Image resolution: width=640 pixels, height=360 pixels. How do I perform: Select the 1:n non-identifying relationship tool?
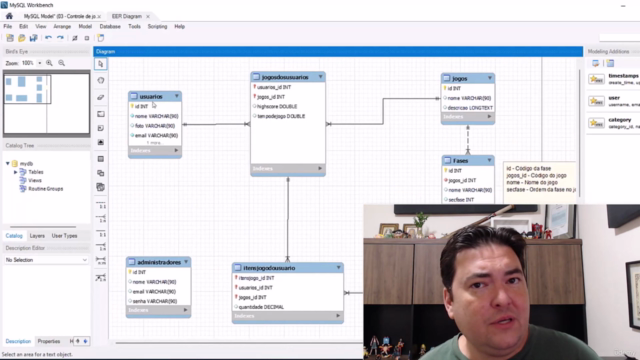(x=101, y=219)
